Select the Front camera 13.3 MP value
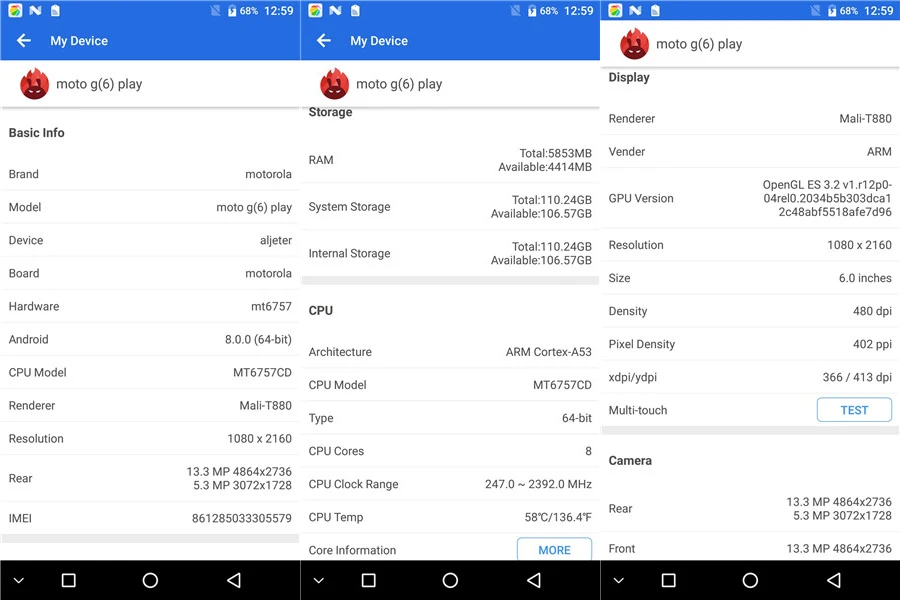The width and height of the screenshot is (900, 600). click(x=839, y=549)
